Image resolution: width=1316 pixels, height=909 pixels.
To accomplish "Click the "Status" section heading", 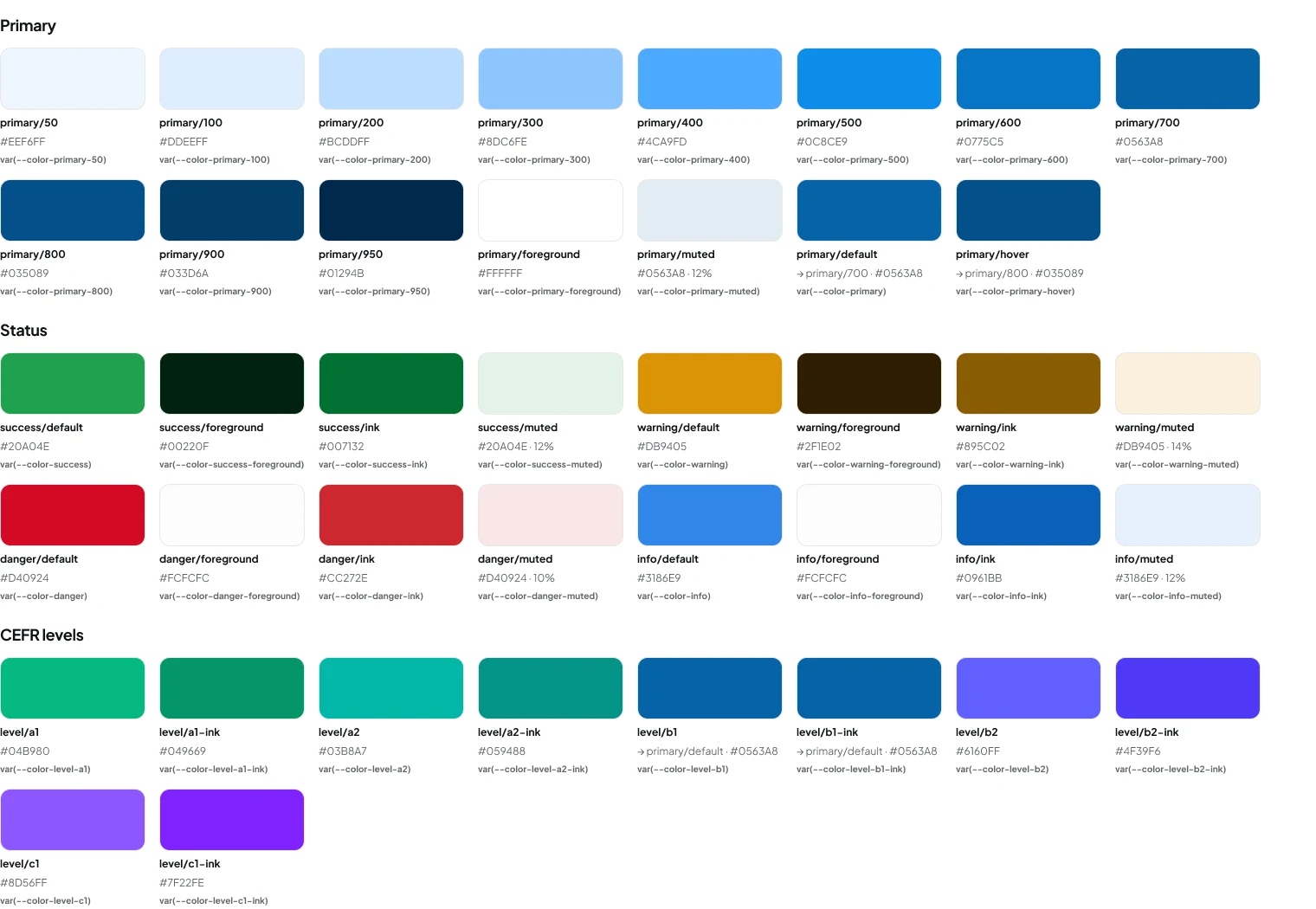I will (x=23, y=331).
